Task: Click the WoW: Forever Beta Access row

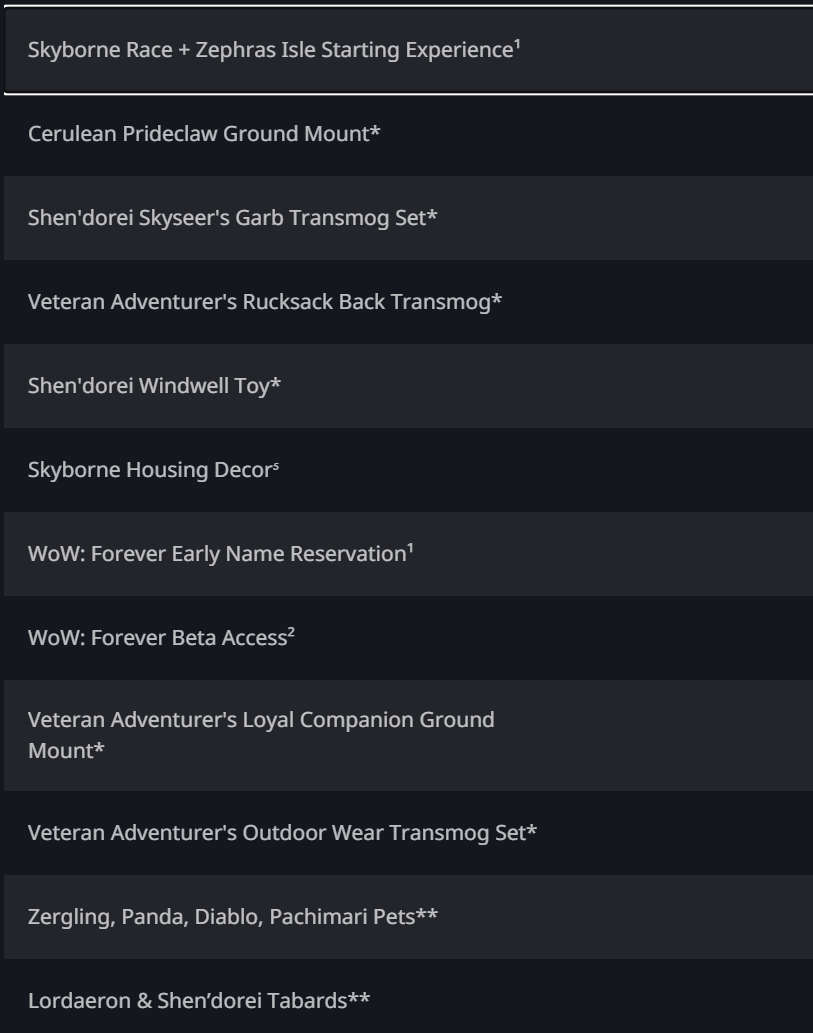Action: pos(408,638)
